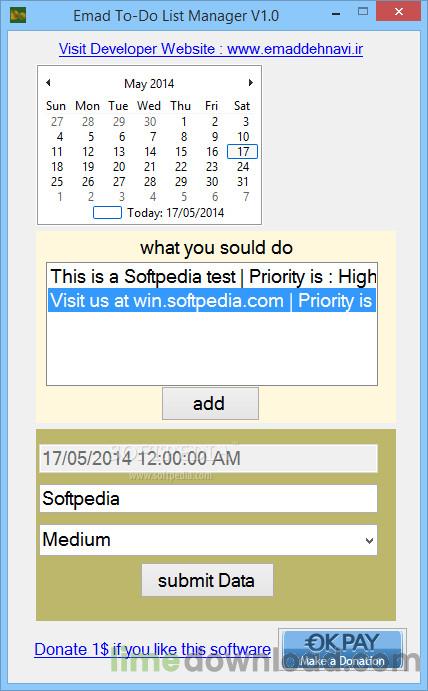Click the May 2014 calendar header
428x691 pixels.
point(149,83)
